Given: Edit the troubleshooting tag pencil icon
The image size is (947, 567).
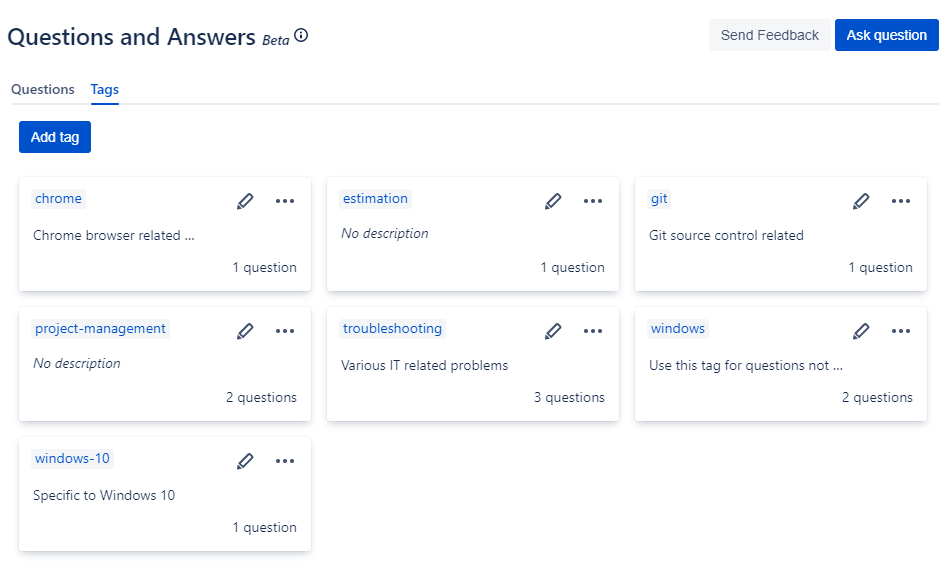Looking at the screenshot, I should pyautogui.click(x=553, y=331).
